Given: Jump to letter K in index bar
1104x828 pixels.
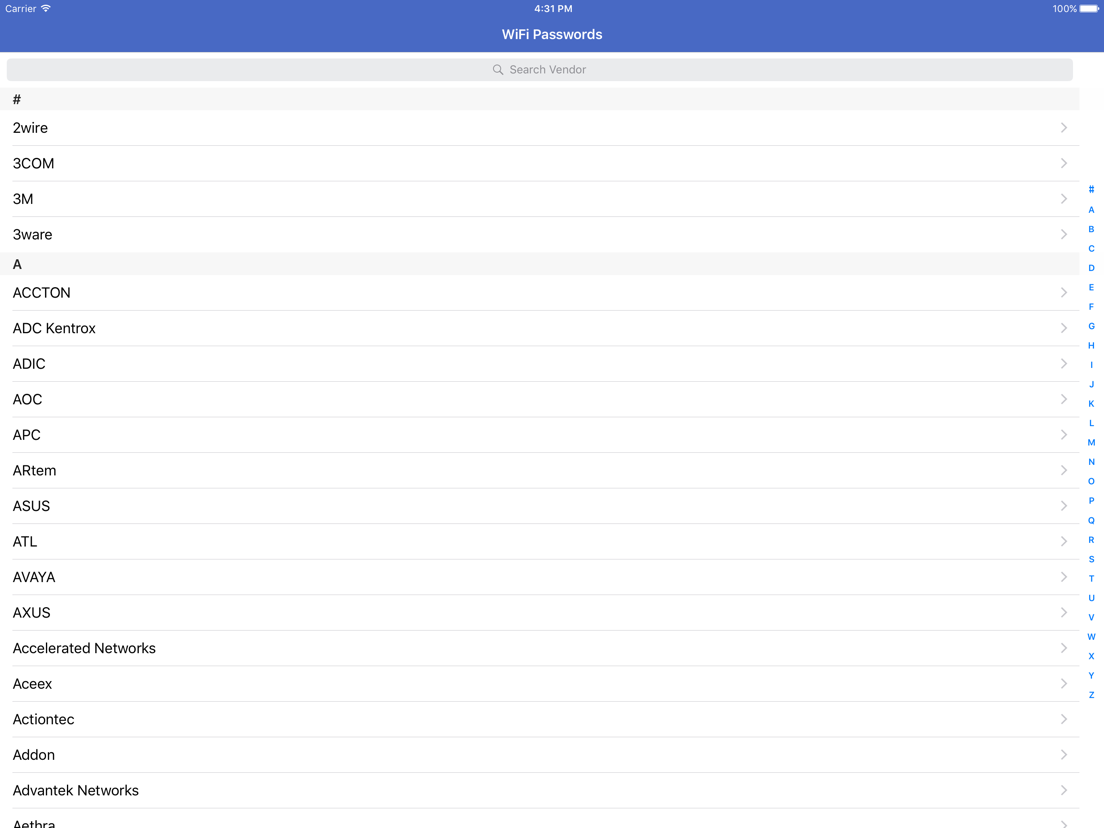Looking at the screenshot, I should point(1091,403).
